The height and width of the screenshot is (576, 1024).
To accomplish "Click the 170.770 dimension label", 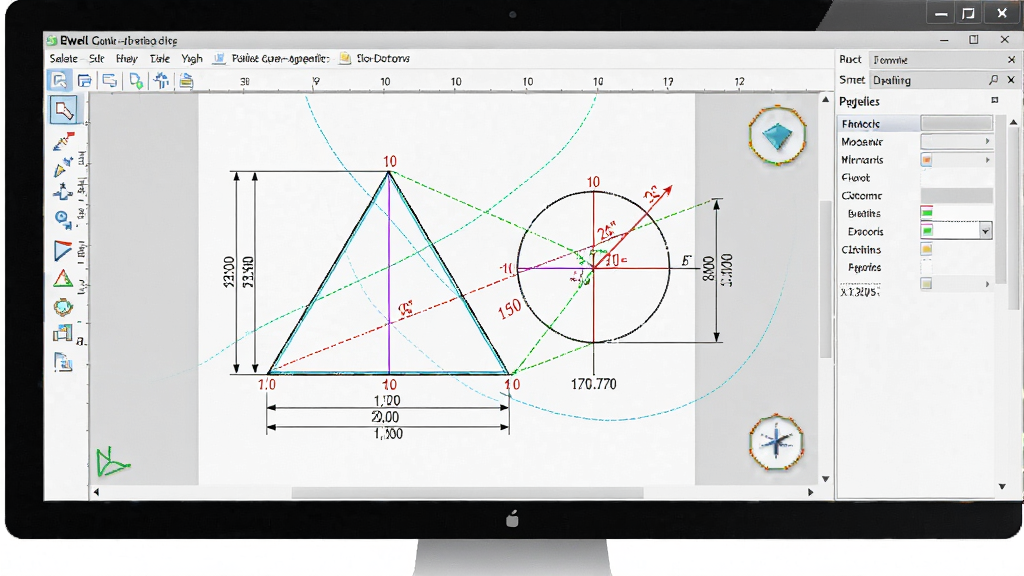I will [594, 384].
